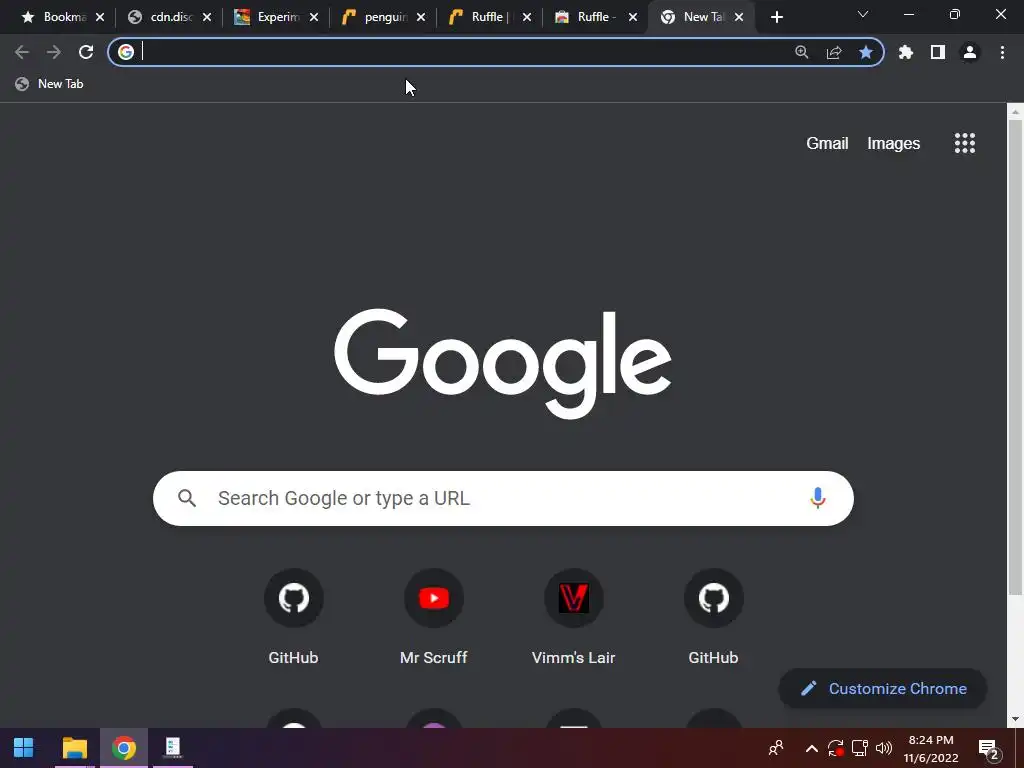Share this page using the share icon

(x=833, y=52)
